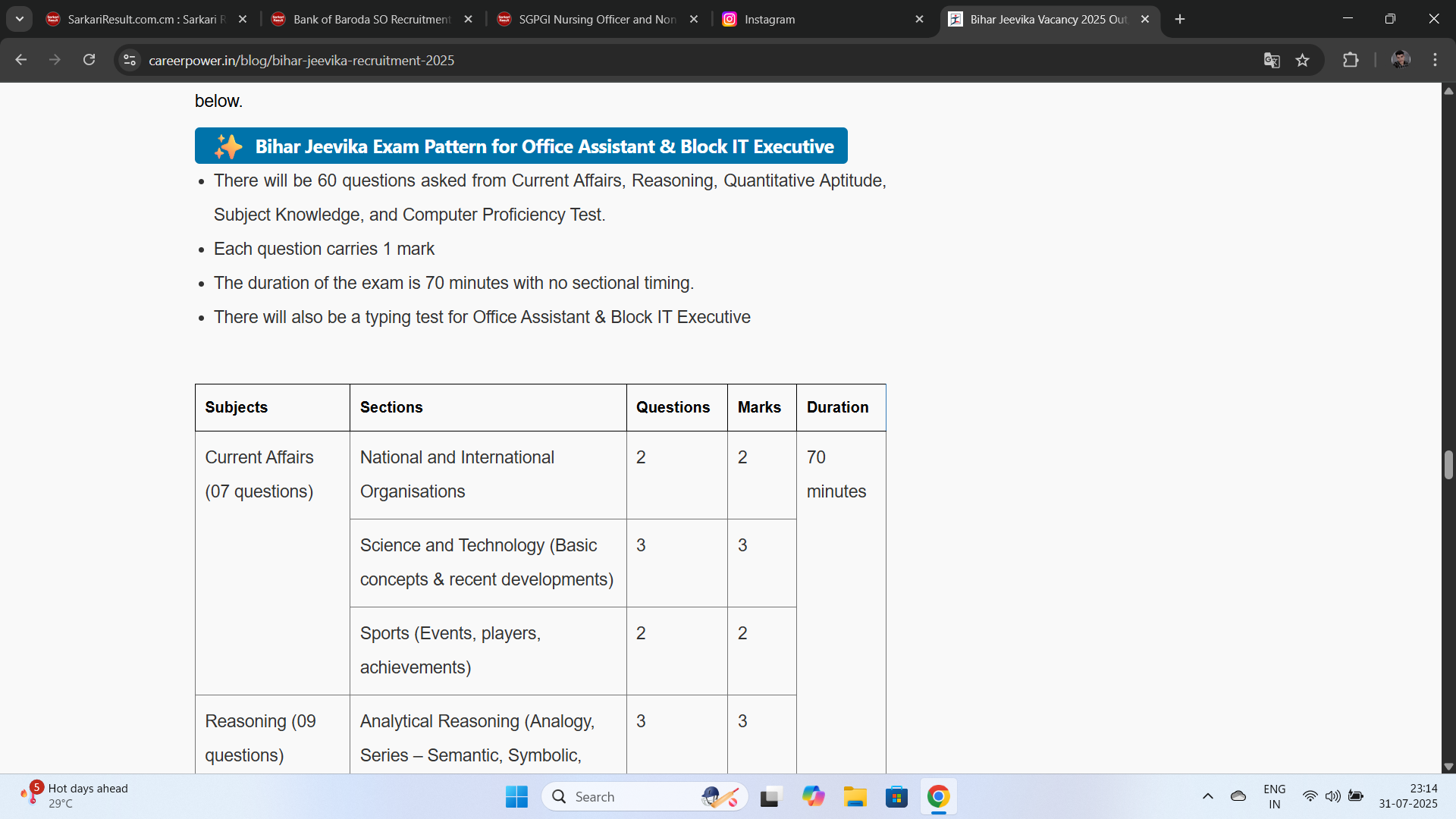Click the taskbar Search box
Screen dimensions: 1456x819
click(645, 796)
